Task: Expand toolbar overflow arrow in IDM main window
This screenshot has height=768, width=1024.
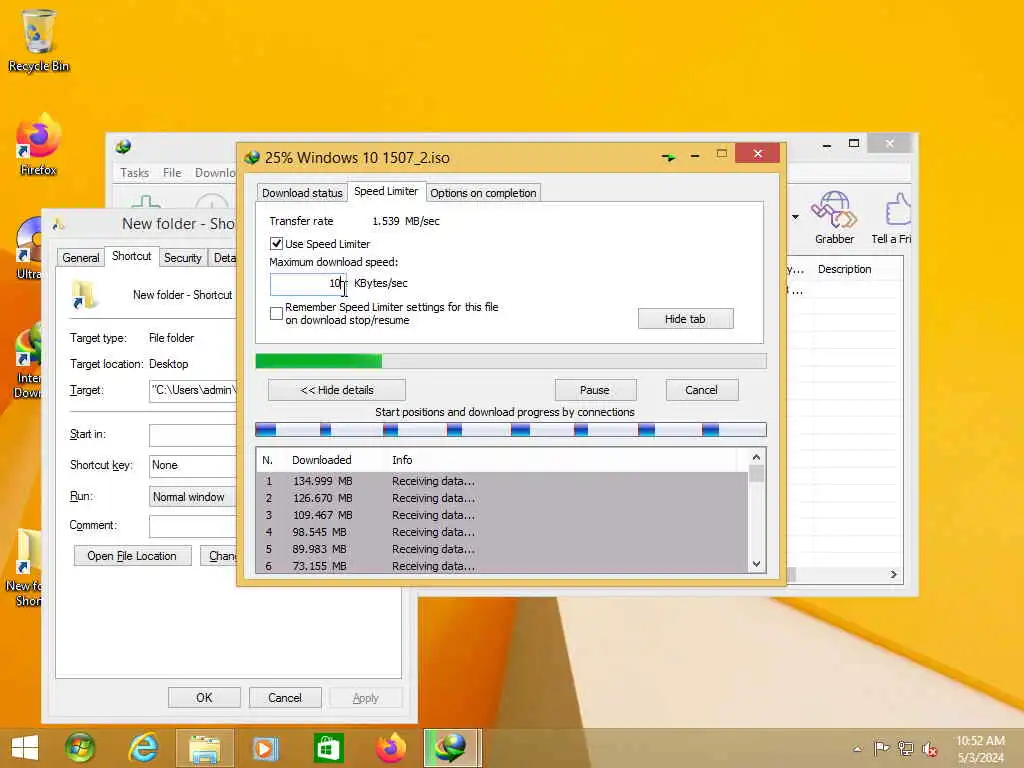Action: [x=795, y=216]
